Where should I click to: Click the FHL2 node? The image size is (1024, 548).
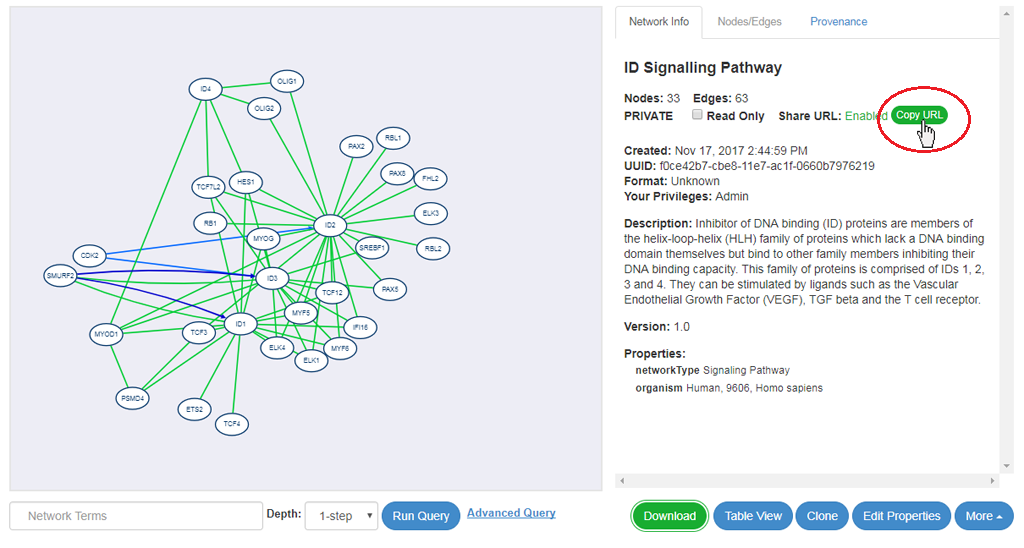tap(430, 178)
